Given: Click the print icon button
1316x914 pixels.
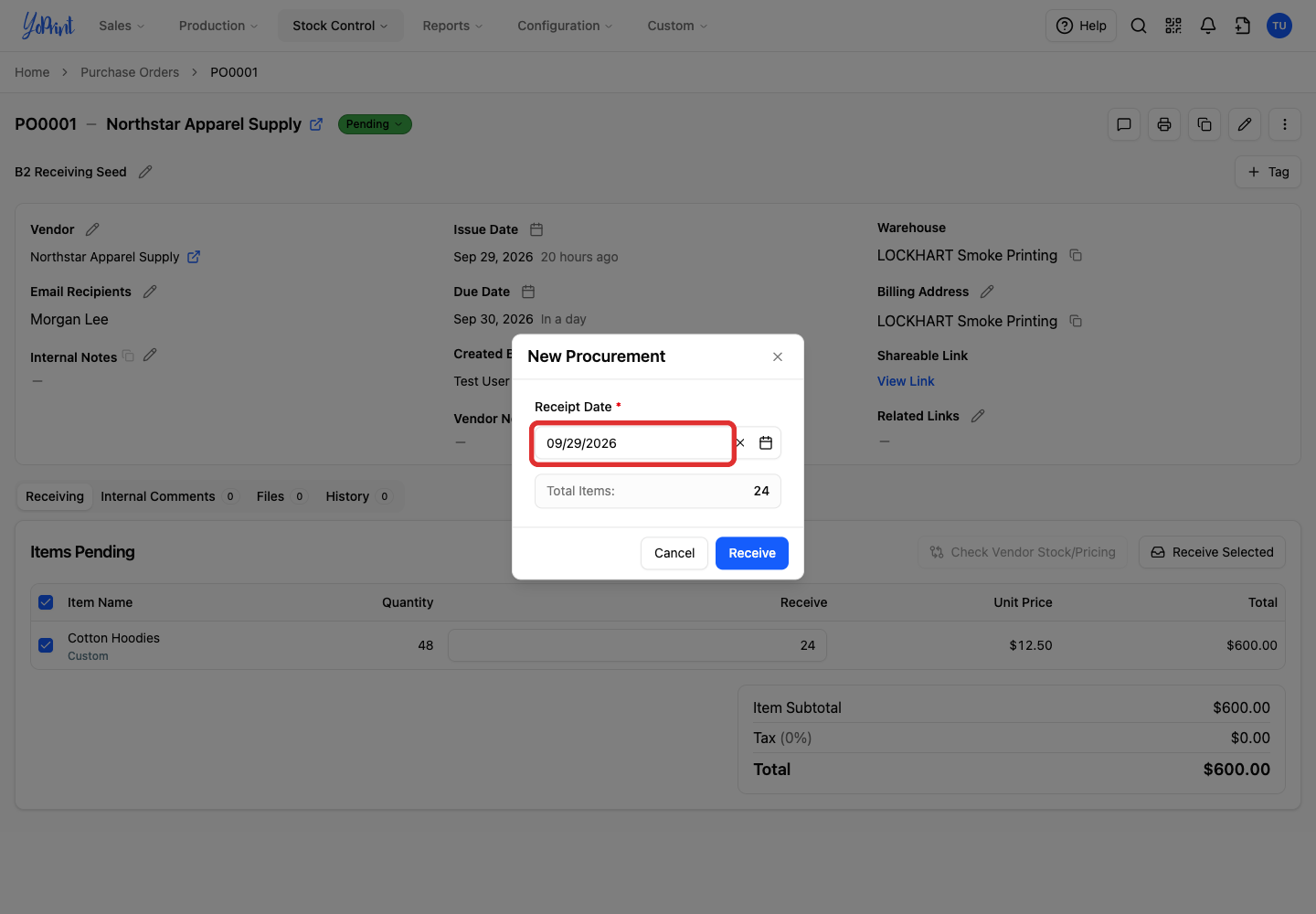Looking at the screenshot, I should tap(1164, 124).
